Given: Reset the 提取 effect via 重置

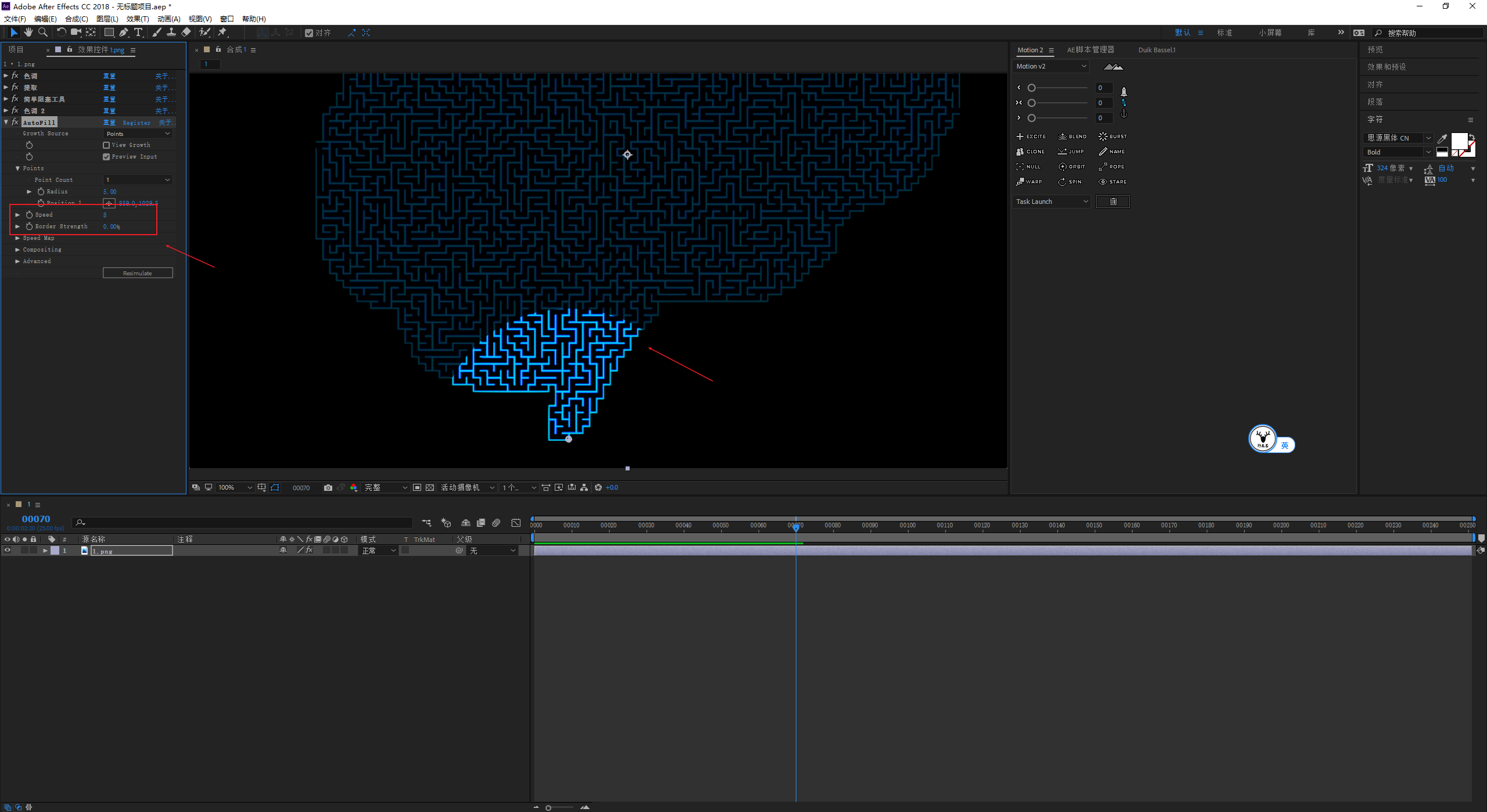Looking at the screenshot, I should [x=109, y=88].
